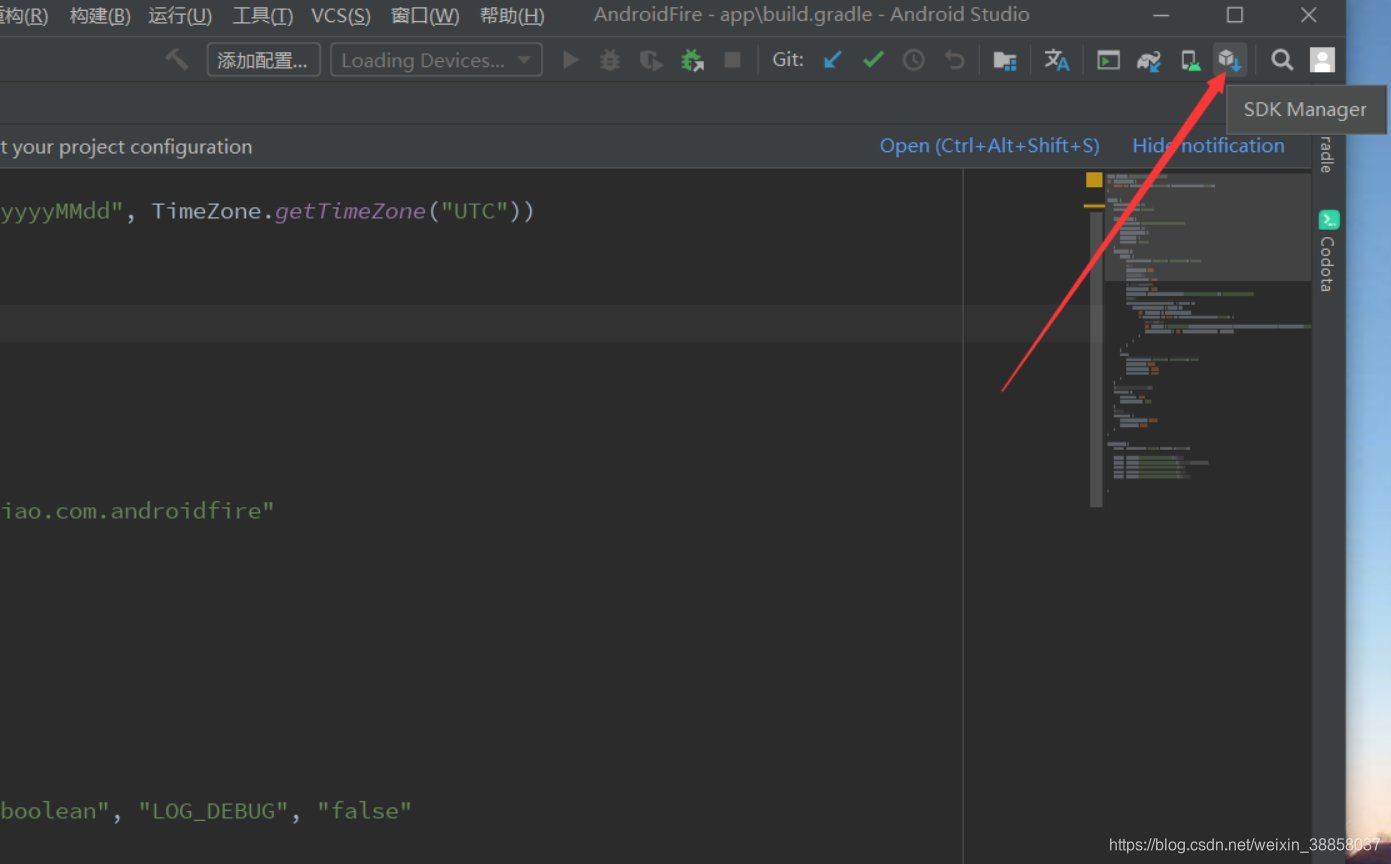Open the 帮助(H) menu

tap(512, 16)
